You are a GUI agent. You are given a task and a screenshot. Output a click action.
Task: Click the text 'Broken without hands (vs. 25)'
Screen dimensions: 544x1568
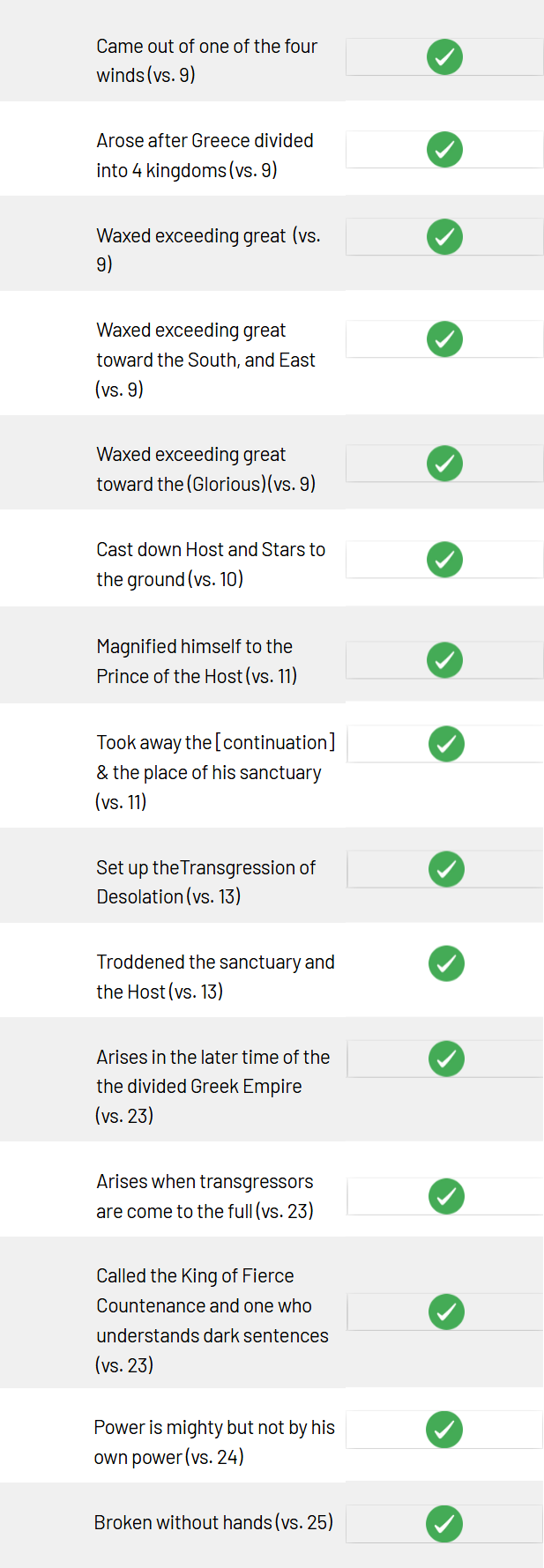point(213,1522)
